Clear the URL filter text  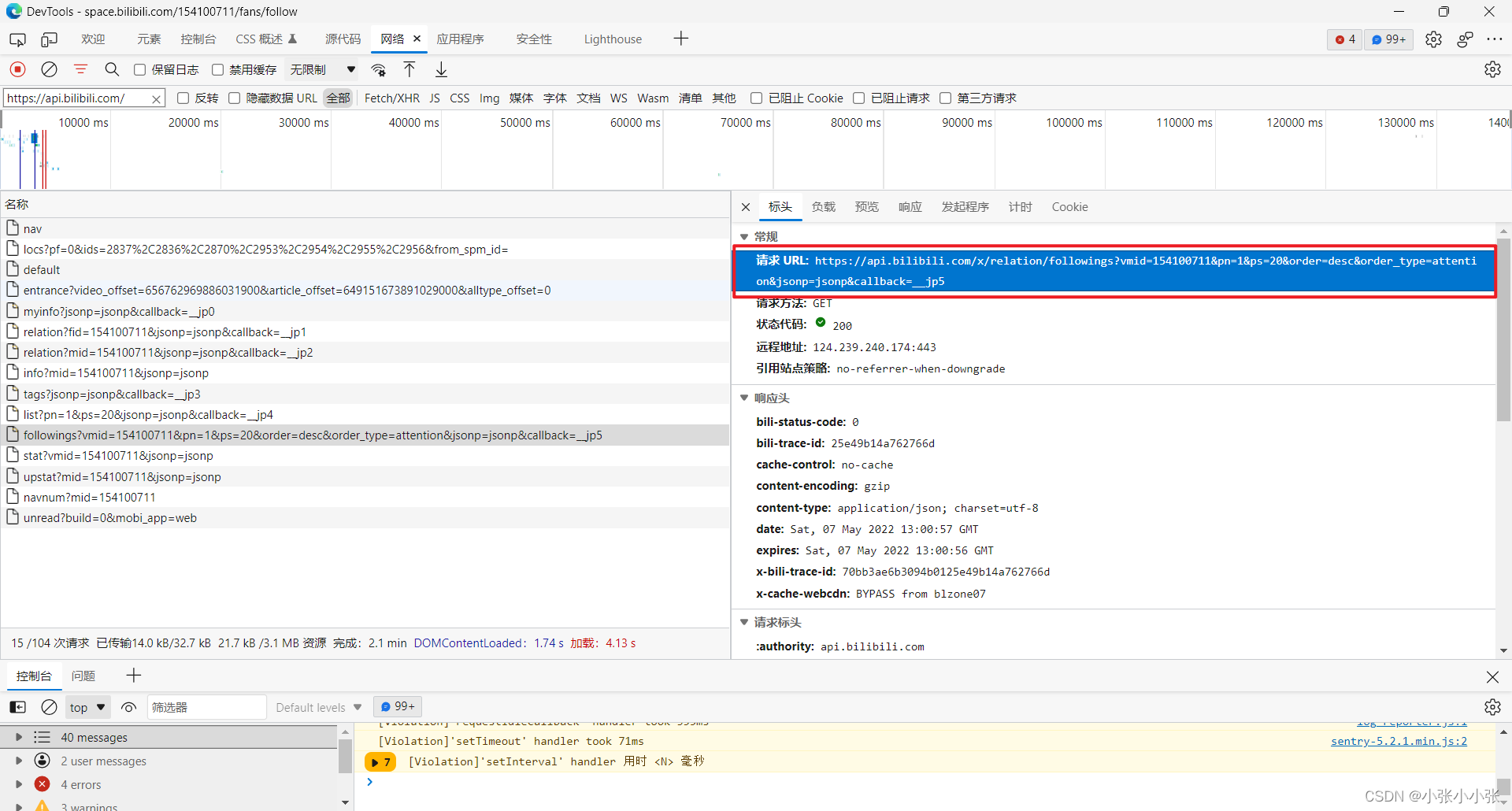(156, 98)
